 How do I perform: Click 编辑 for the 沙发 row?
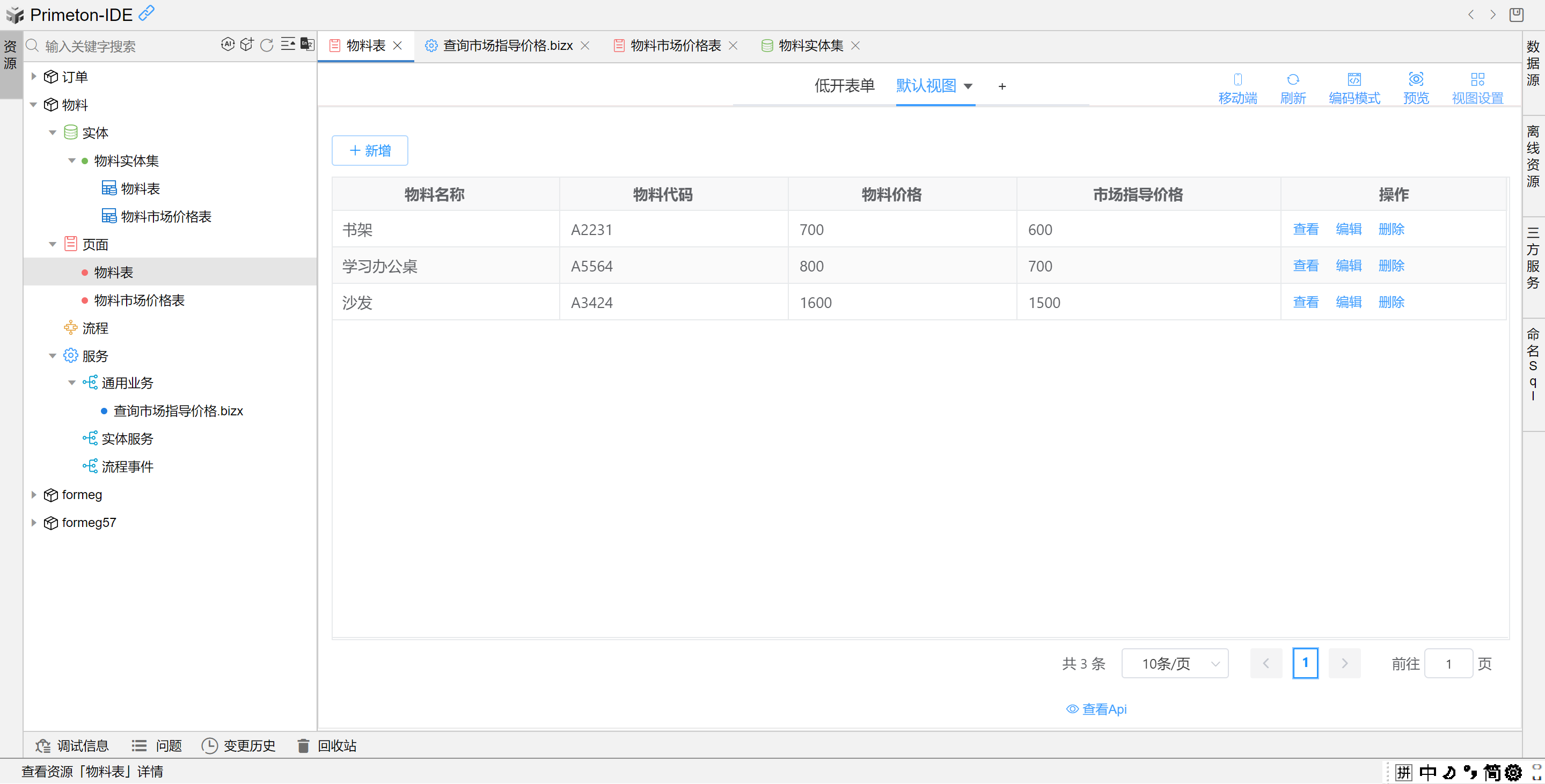[x=1348, y=302]
